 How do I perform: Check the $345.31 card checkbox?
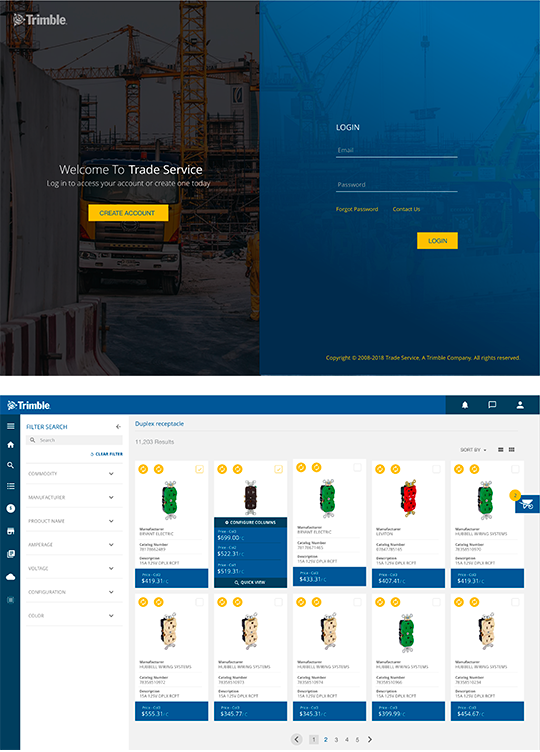click(357, 602)
